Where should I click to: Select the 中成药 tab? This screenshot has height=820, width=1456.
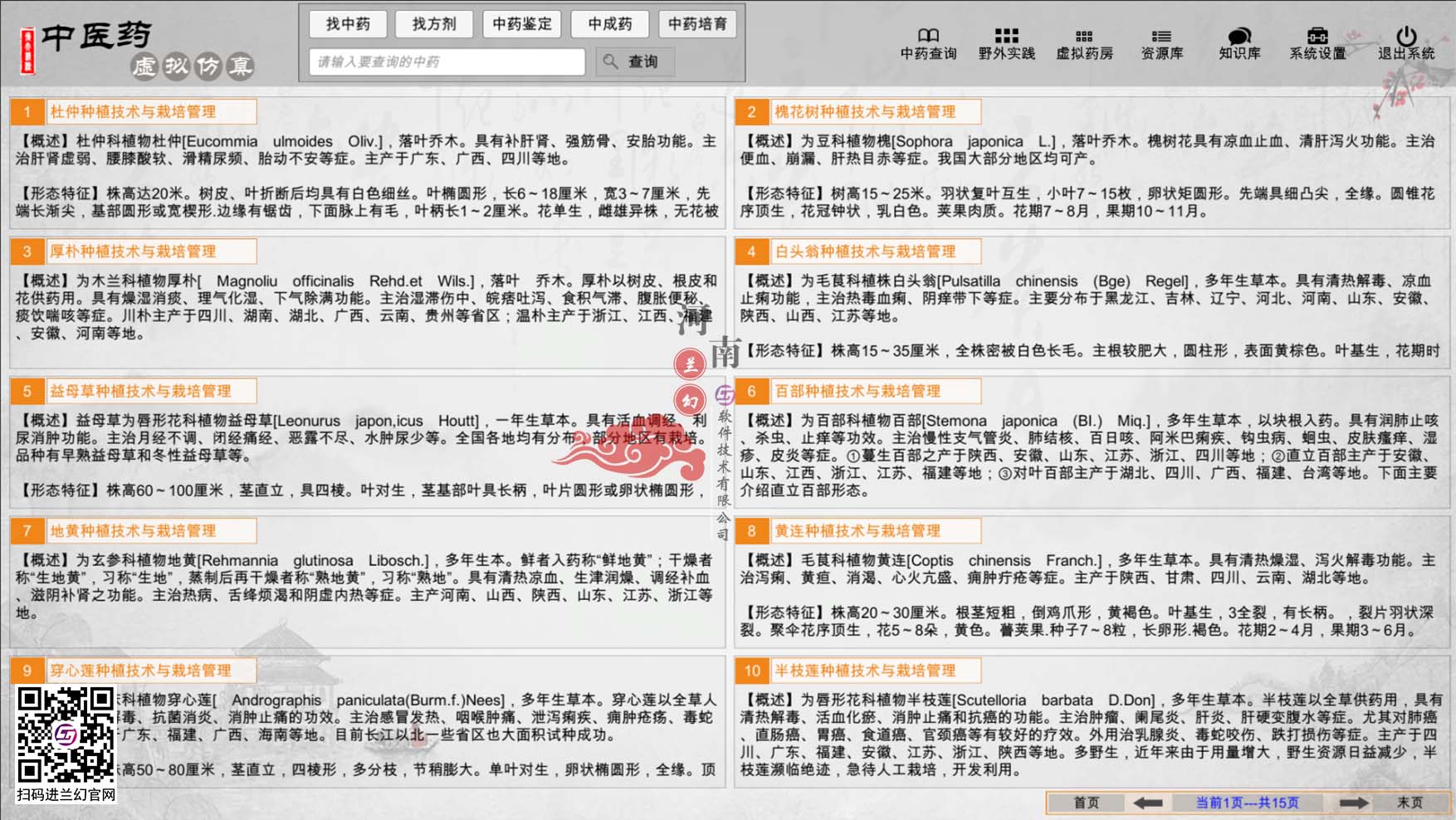pyautogui.click(x=610, y=24)
